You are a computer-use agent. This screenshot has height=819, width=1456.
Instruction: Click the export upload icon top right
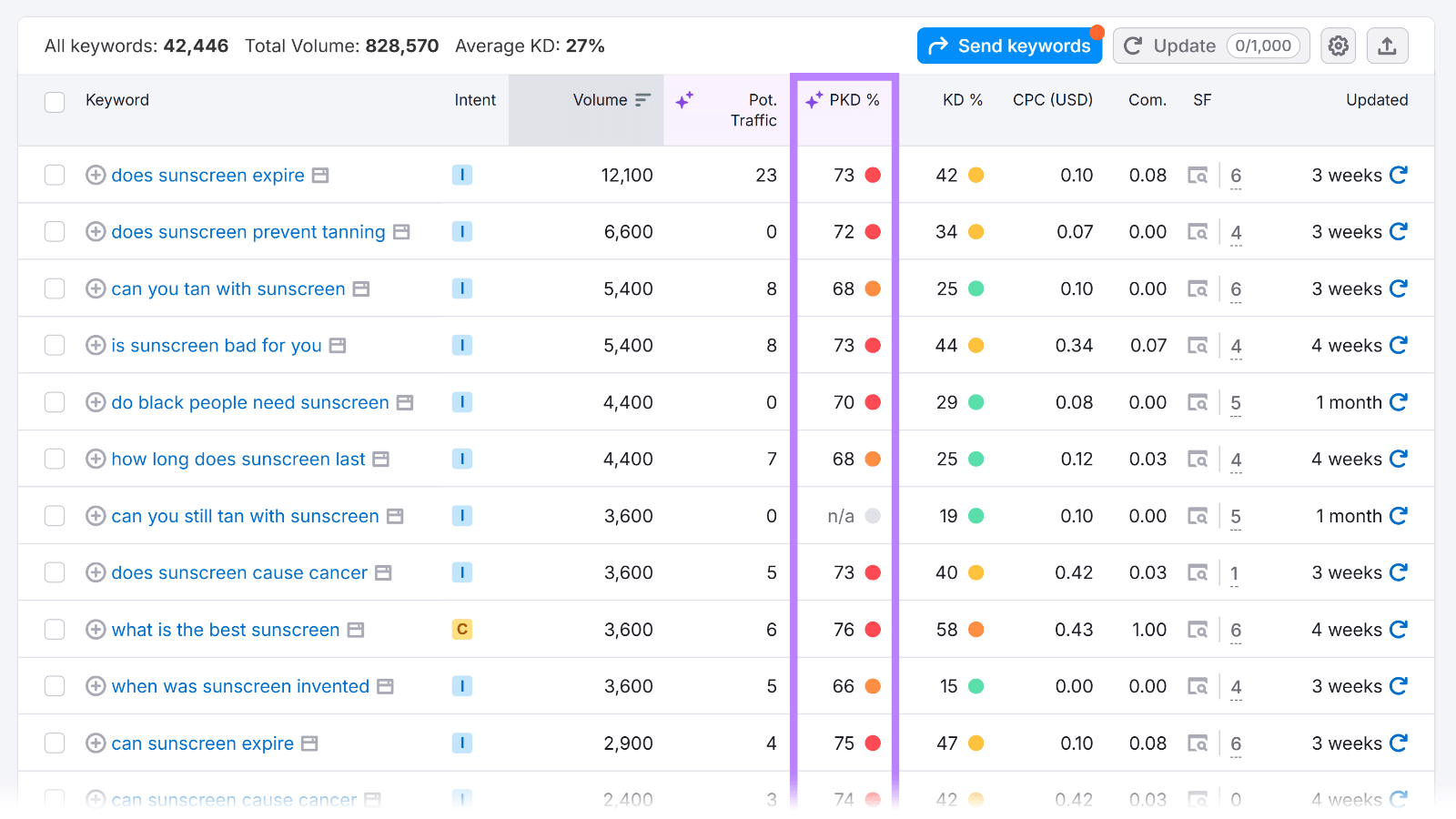(x=1387, y=45)
